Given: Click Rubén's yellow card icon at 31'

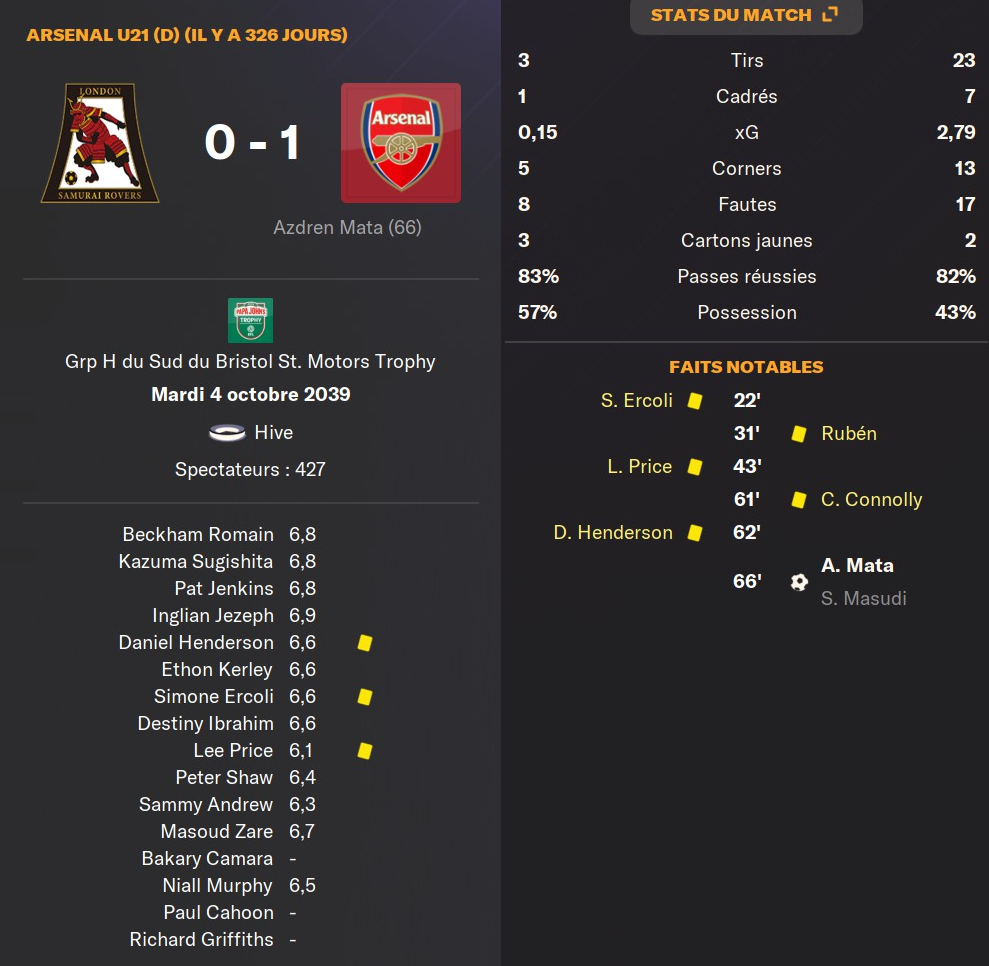Looking at the screenshot, I should (x=799, y=434).
